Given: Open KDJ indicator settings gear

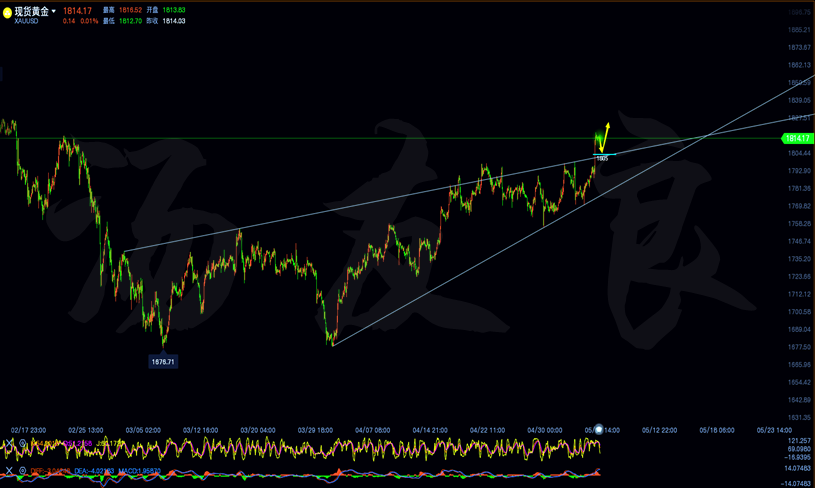Looking at the screenshot, I should (x=23, y=443).
